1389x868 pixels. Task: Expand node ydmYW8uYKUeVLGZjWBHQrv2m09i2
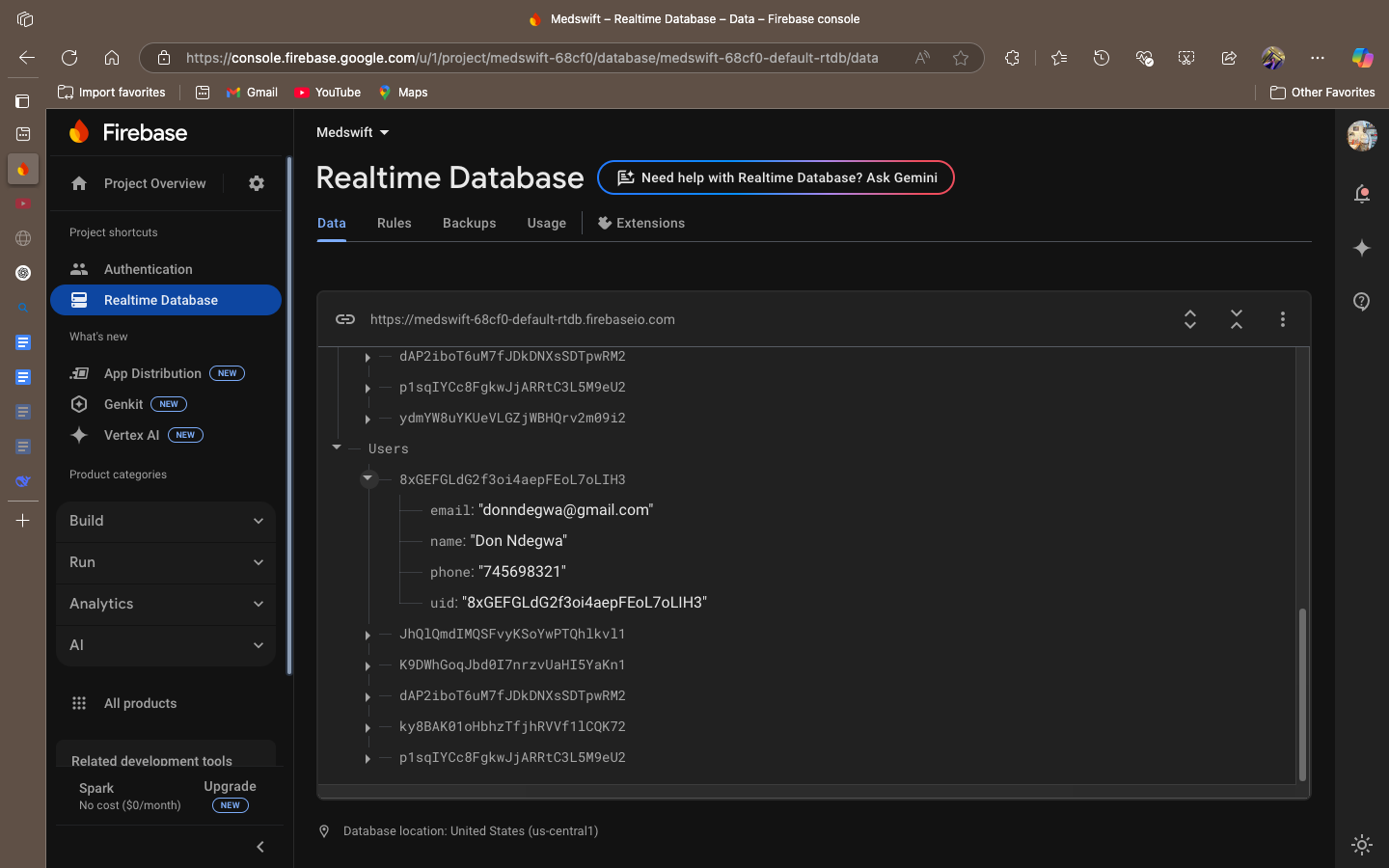[x=368, y=419]
